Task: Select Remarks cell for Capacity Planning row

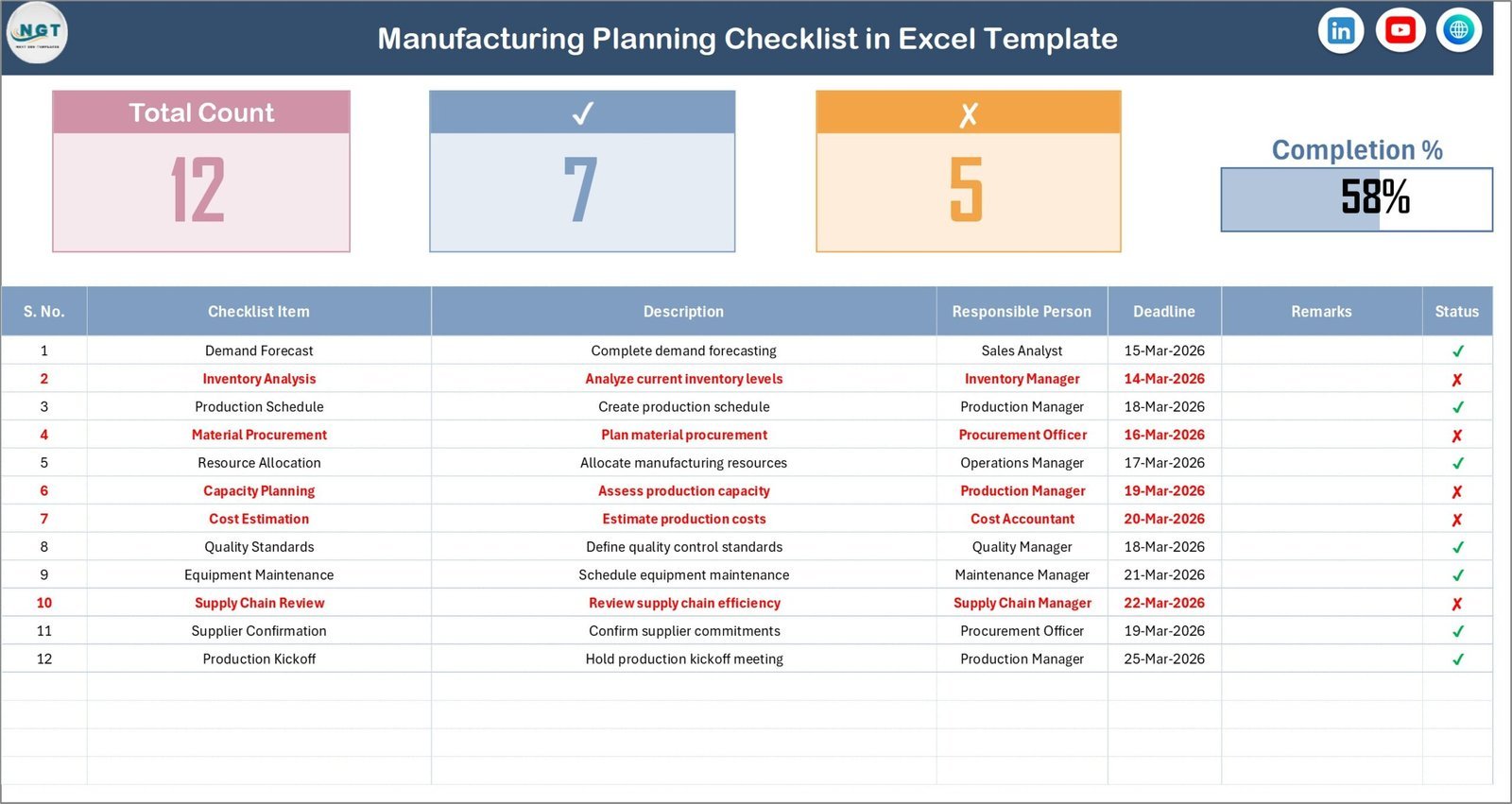Action: 1321,491
